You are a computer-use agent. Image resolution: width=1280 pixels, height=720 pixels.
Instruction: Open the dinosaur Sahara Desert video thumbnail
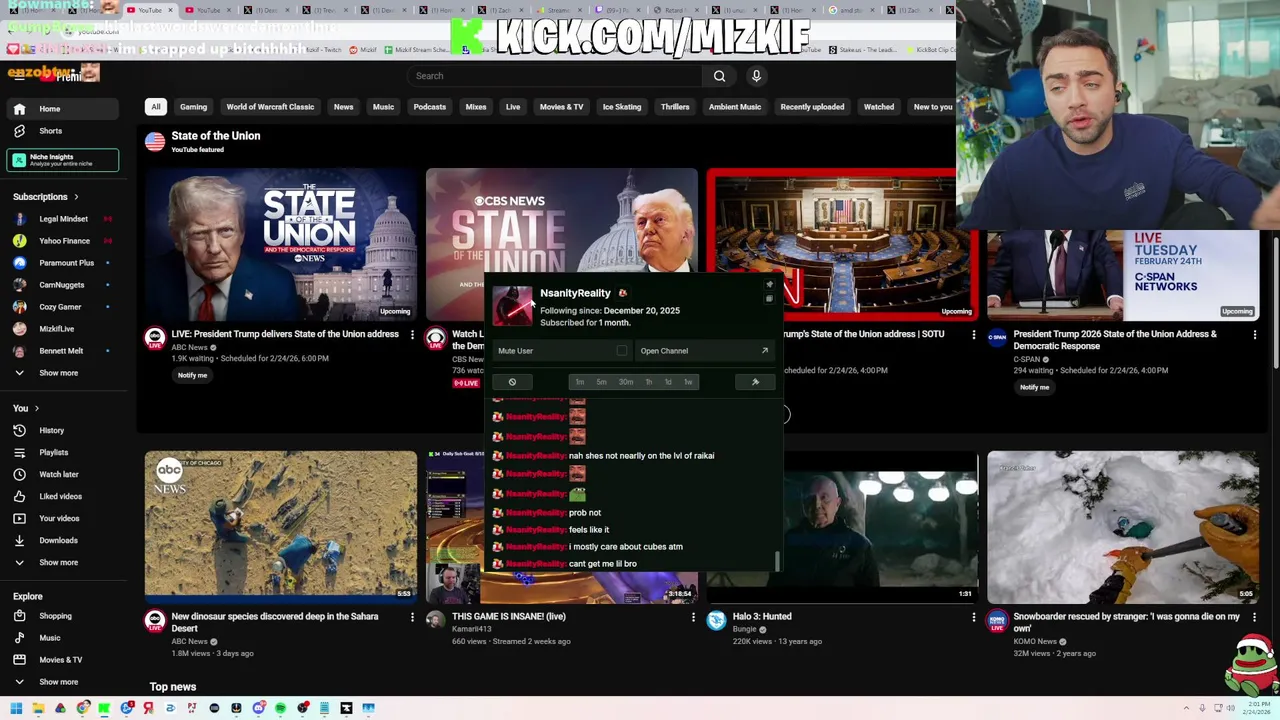(281, 527)
